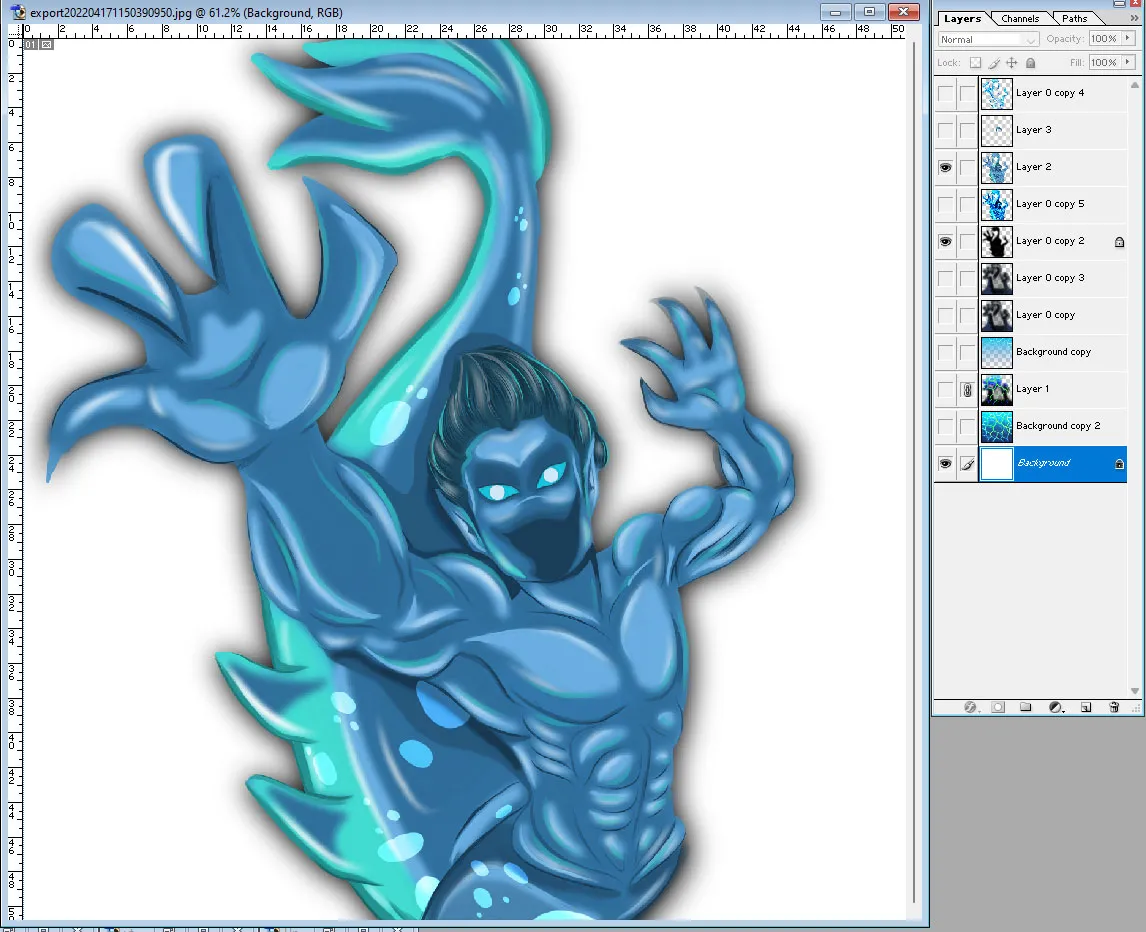Select the Background copy thumbnail
The image size is (1146, 932).
click(996, 353)
